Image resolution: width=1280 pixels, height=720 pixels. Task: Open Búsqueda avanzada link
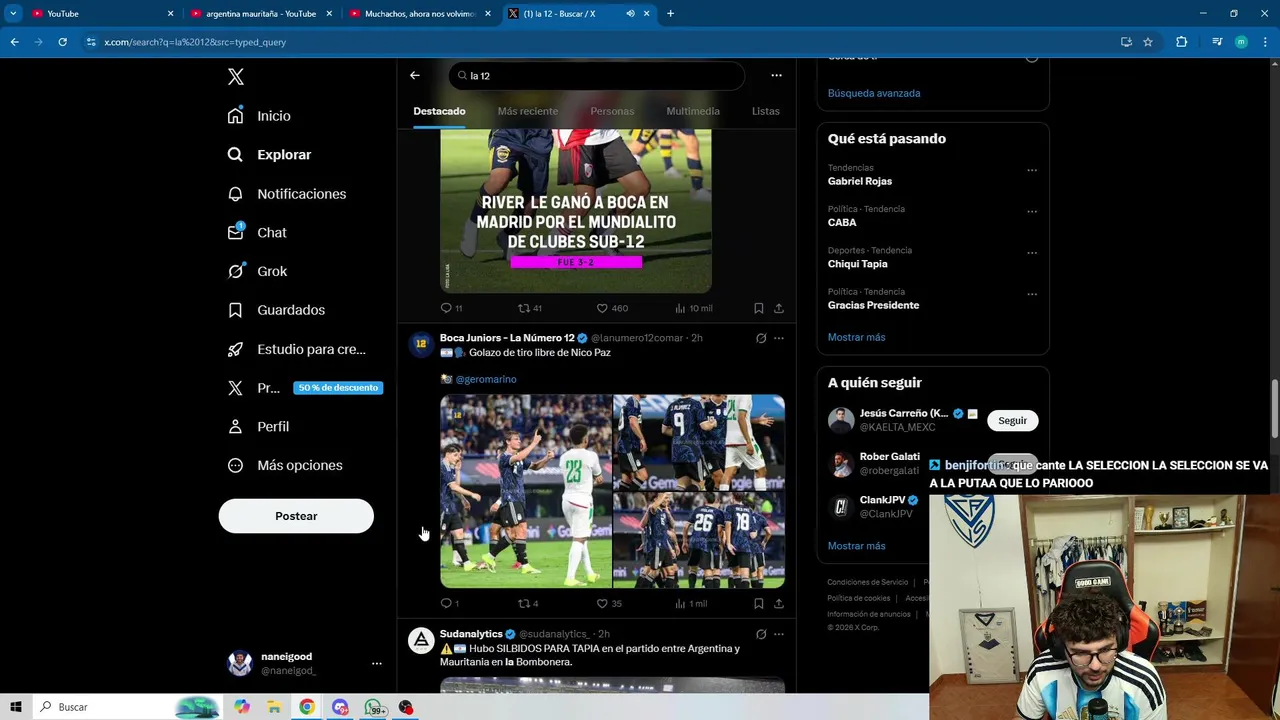tap(874, 93)
